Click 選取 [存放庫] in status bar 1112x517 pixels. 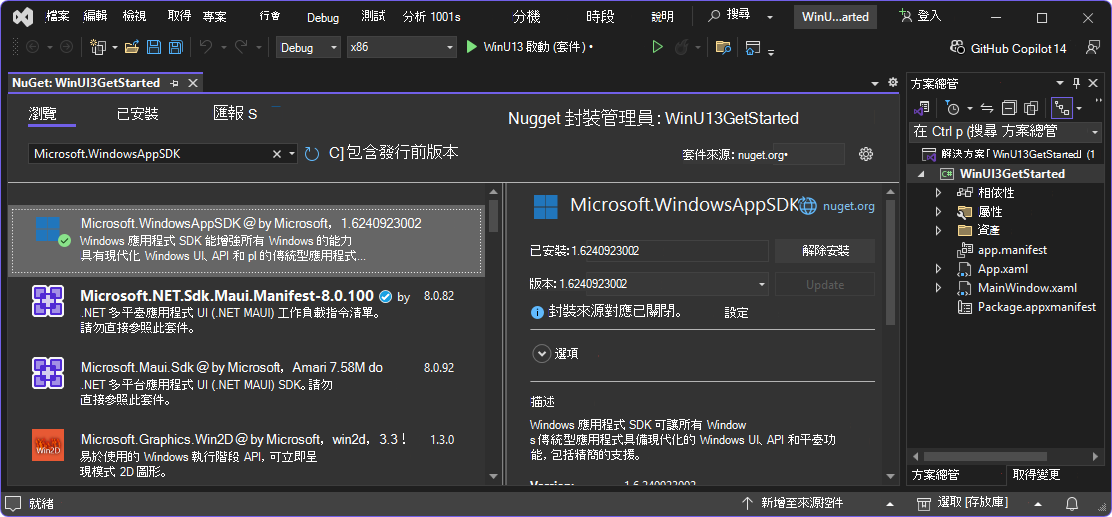pos(972,503)
